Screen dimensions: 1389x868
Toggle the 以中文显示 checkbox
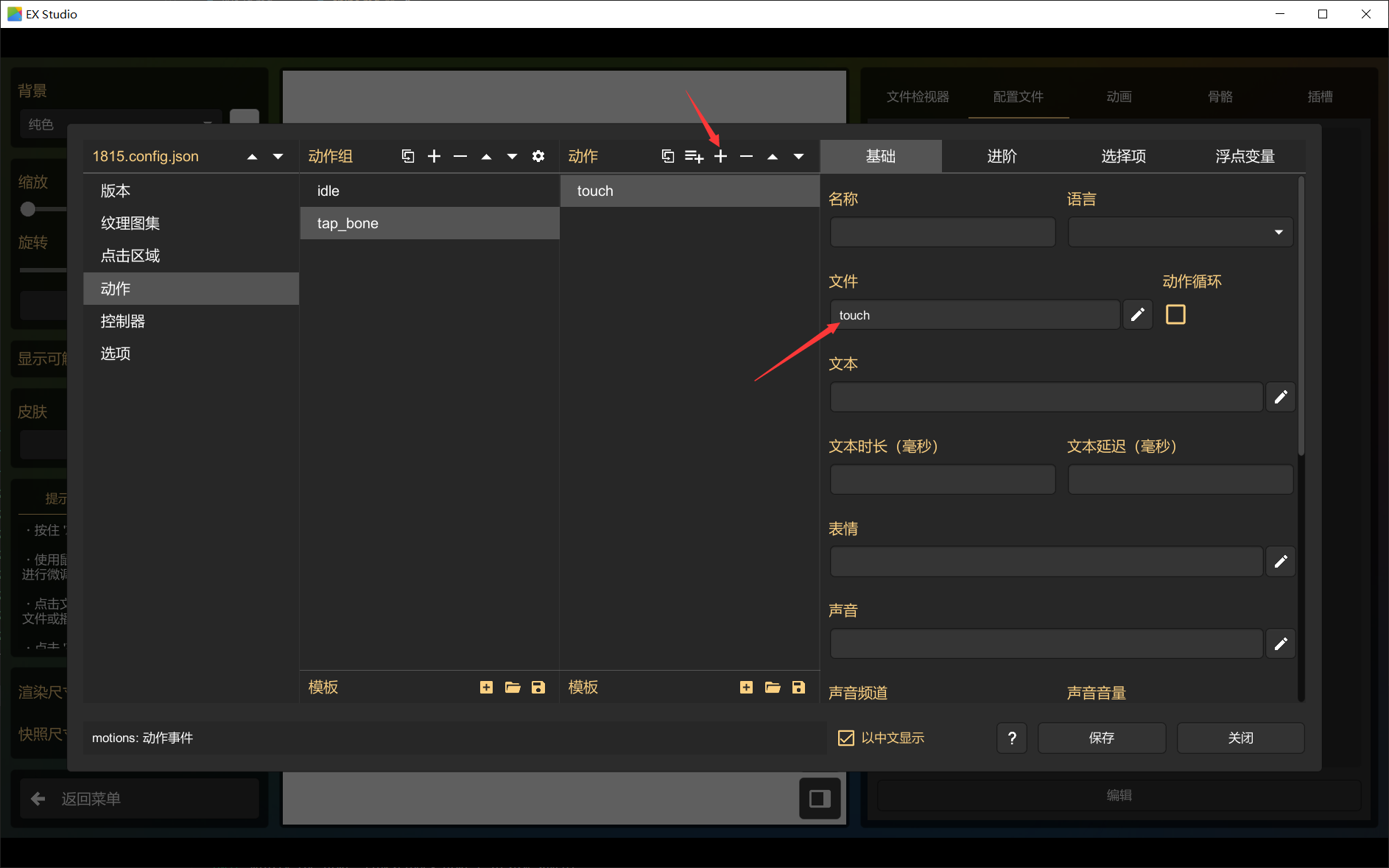846,738
